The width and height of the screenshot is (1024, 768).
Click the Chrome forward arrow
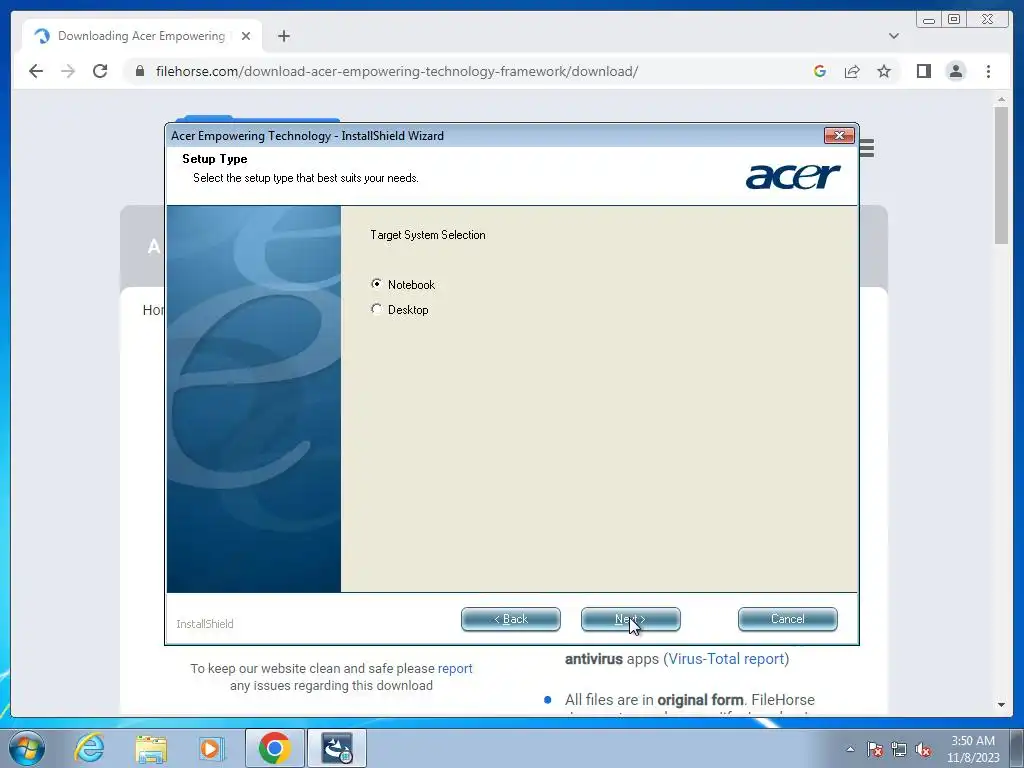pyautogui.click(x=68, y=71)
